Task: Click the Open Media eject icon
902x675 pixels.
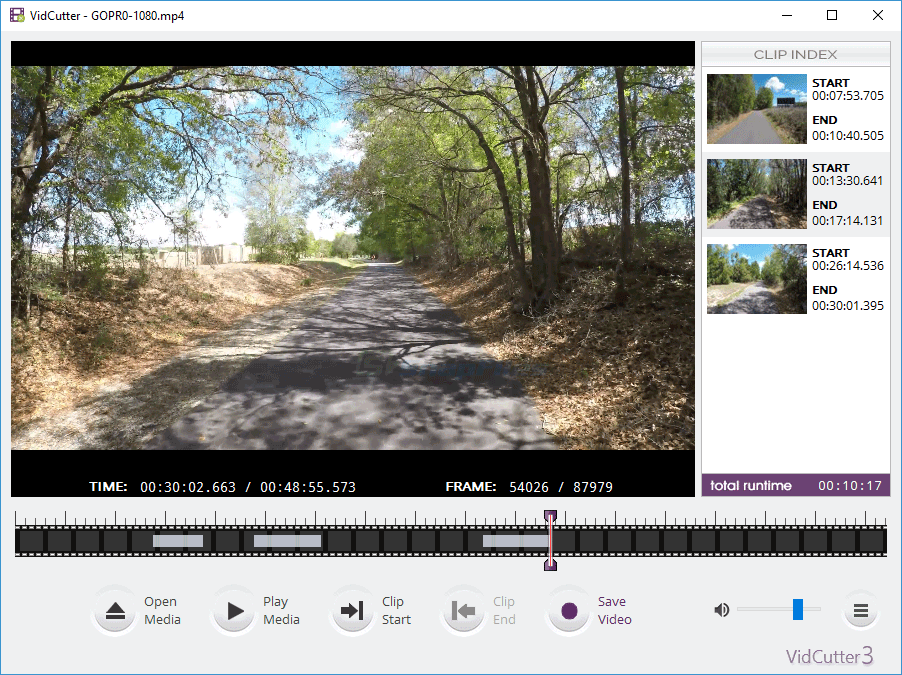Action: [x=116, y=611]
